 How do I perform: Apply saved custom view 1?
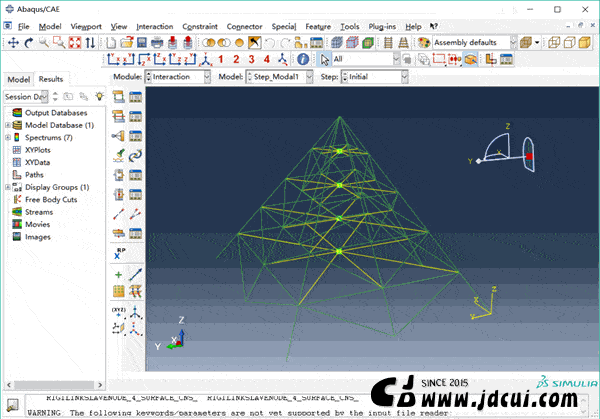point(221,59)
